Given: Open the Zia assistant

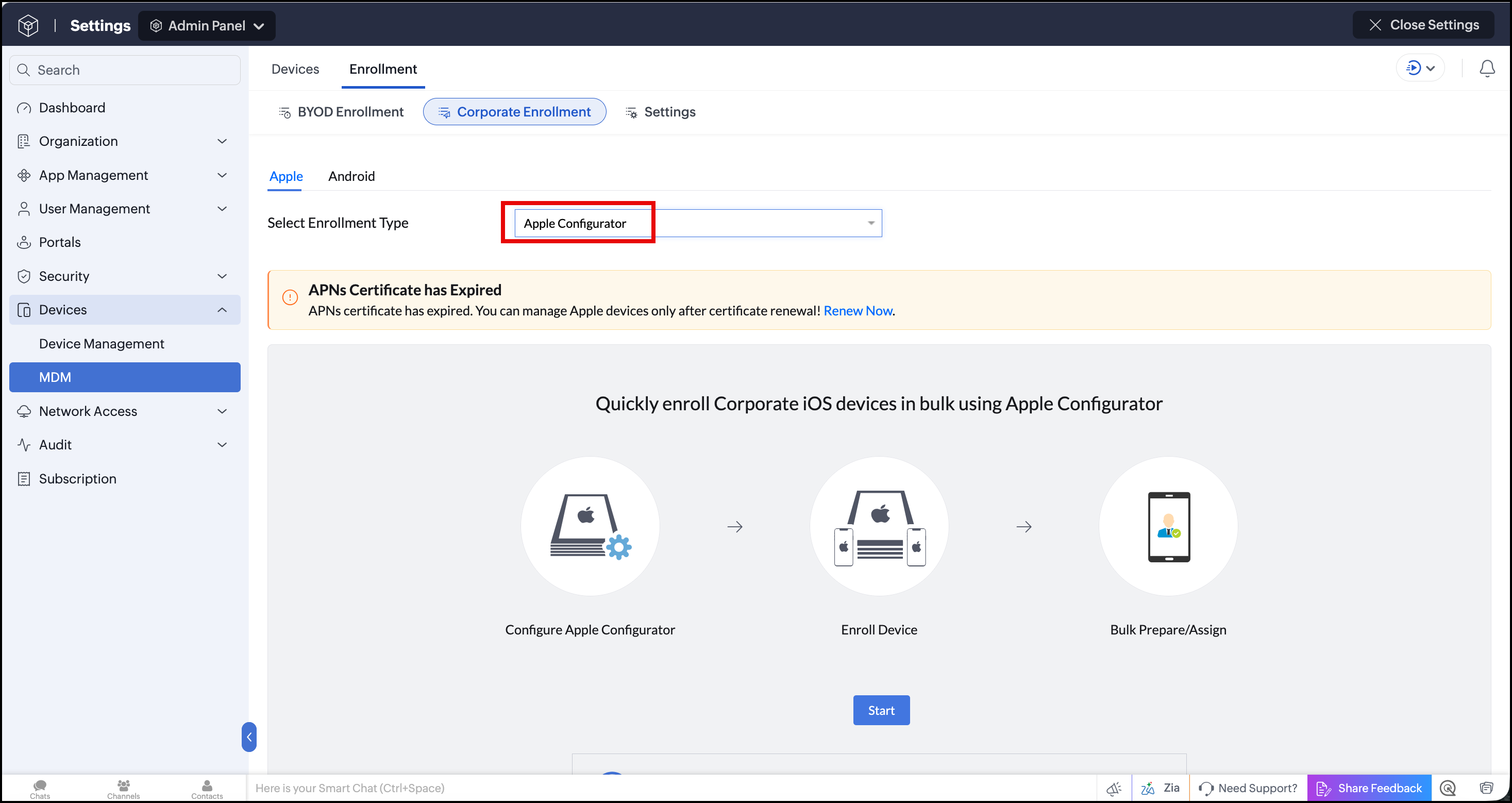Looking at the screenshot, I should (x=1160, y=789).
